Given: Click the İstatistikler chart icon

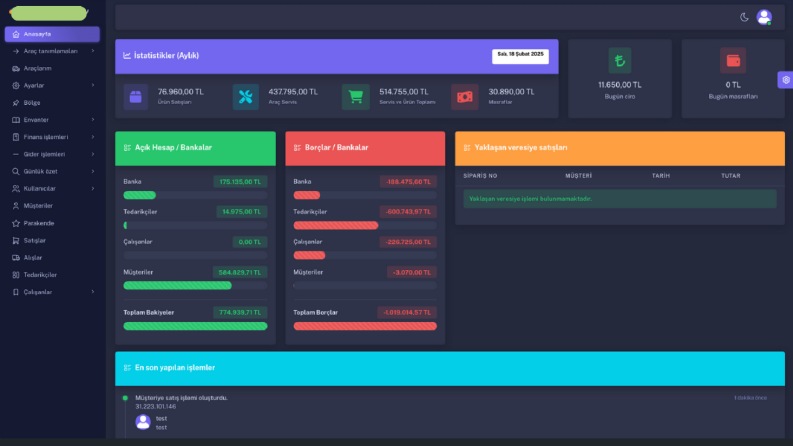Looking at the screenshot, I should [127, 56].
